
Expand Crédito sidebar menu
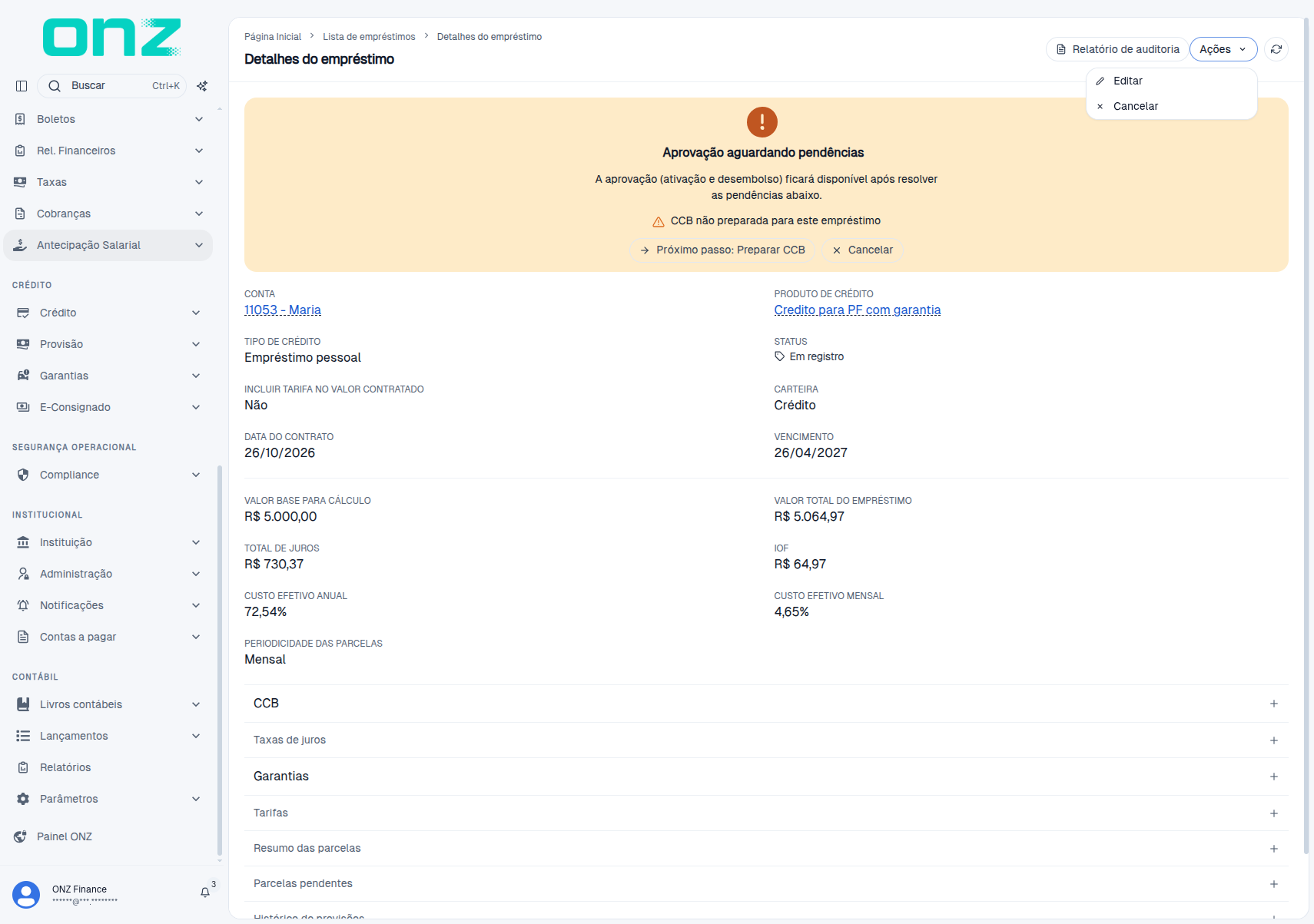(108, 313)
